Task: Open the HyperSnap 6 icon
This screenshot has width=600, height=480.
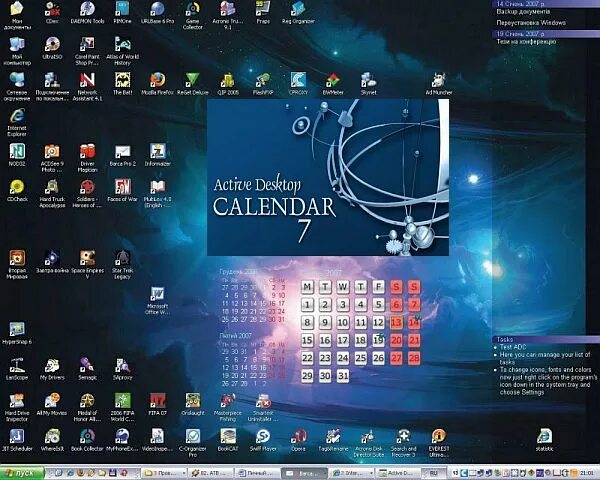Action: [17, 333]
